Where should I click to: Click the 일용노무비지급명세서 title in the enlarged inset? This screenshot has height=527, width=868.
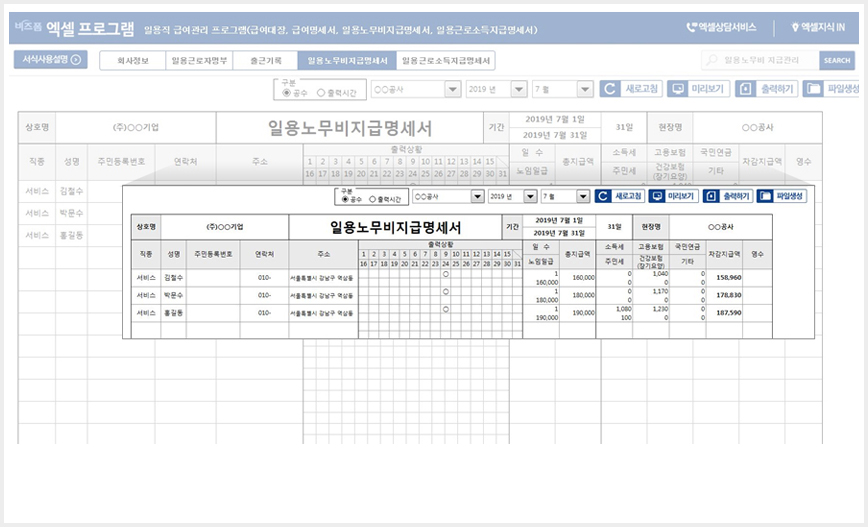coord(395,227)
